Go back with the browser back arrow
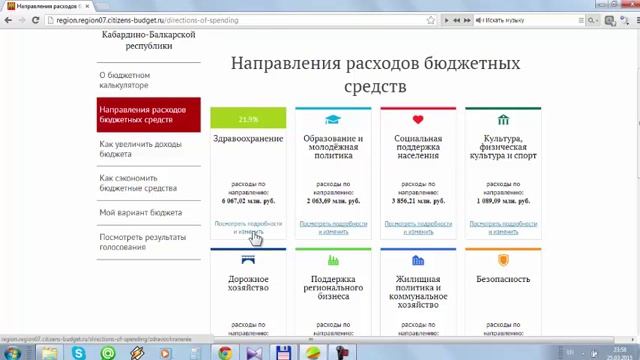Viewport: 640px width, 360px height. [8, 20]
